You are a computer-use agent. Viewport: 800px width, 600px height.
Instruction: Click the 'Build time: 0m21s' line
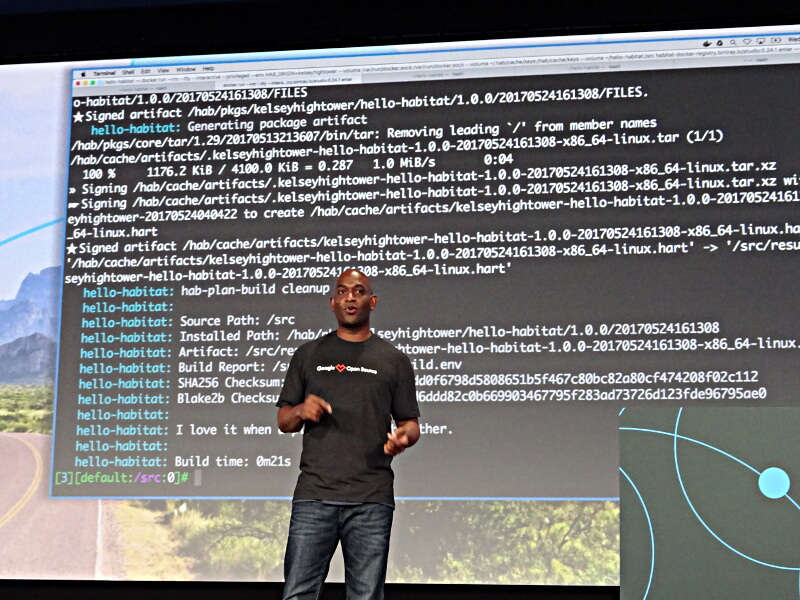(233, 462)
